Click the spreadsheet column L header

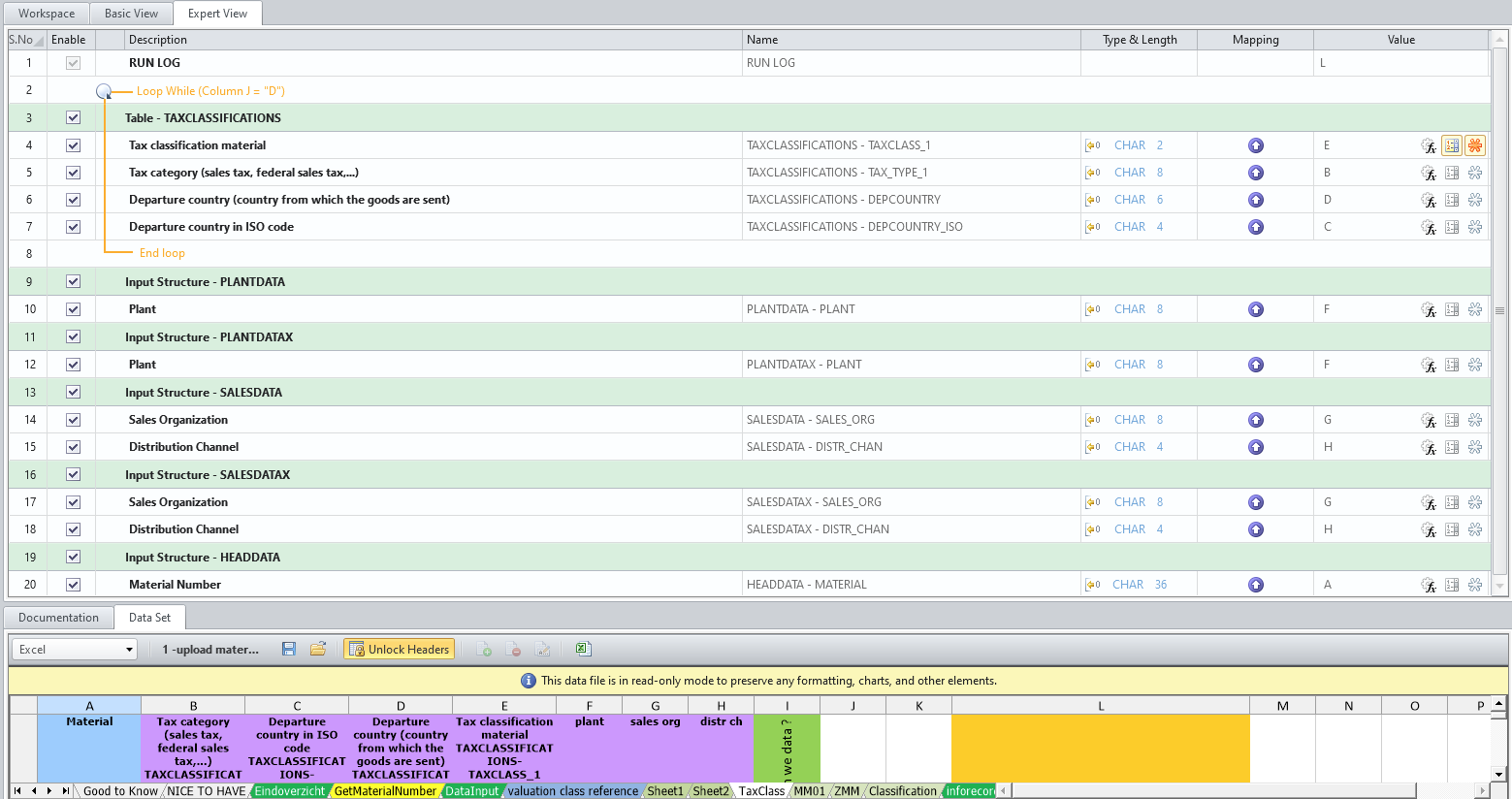1100,706
